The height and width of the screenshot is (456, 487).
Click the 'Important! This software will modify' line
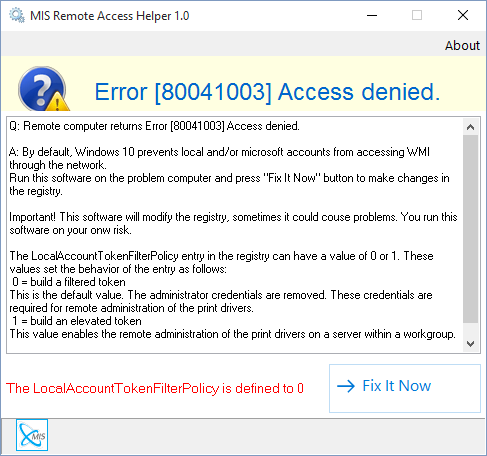point(233,217)
